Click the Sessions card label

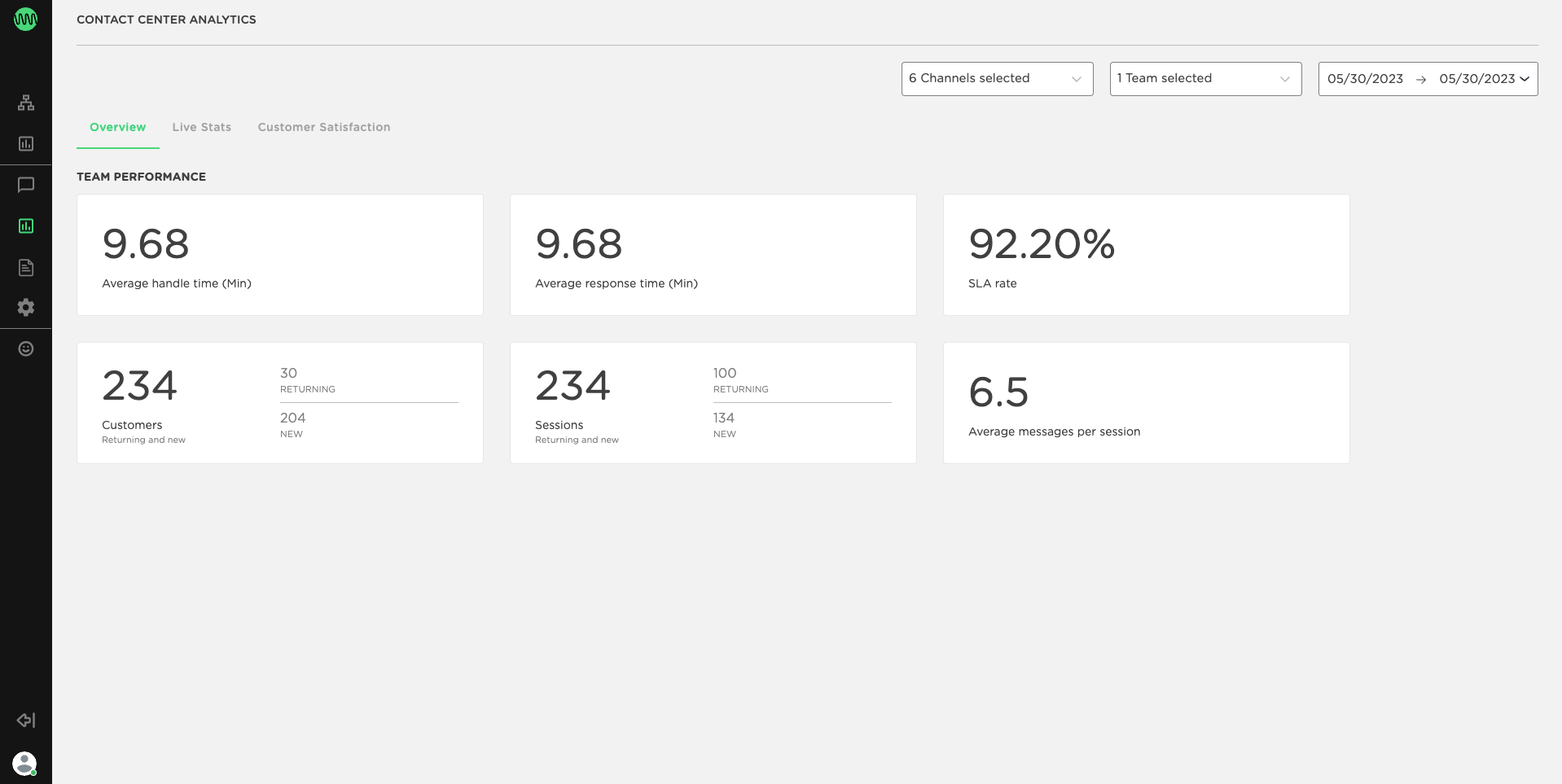pos(559,425)
